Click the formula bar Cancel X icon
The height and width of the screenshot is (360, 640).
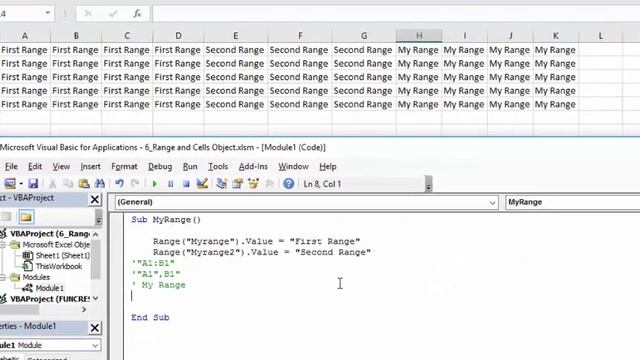[88, 14]
